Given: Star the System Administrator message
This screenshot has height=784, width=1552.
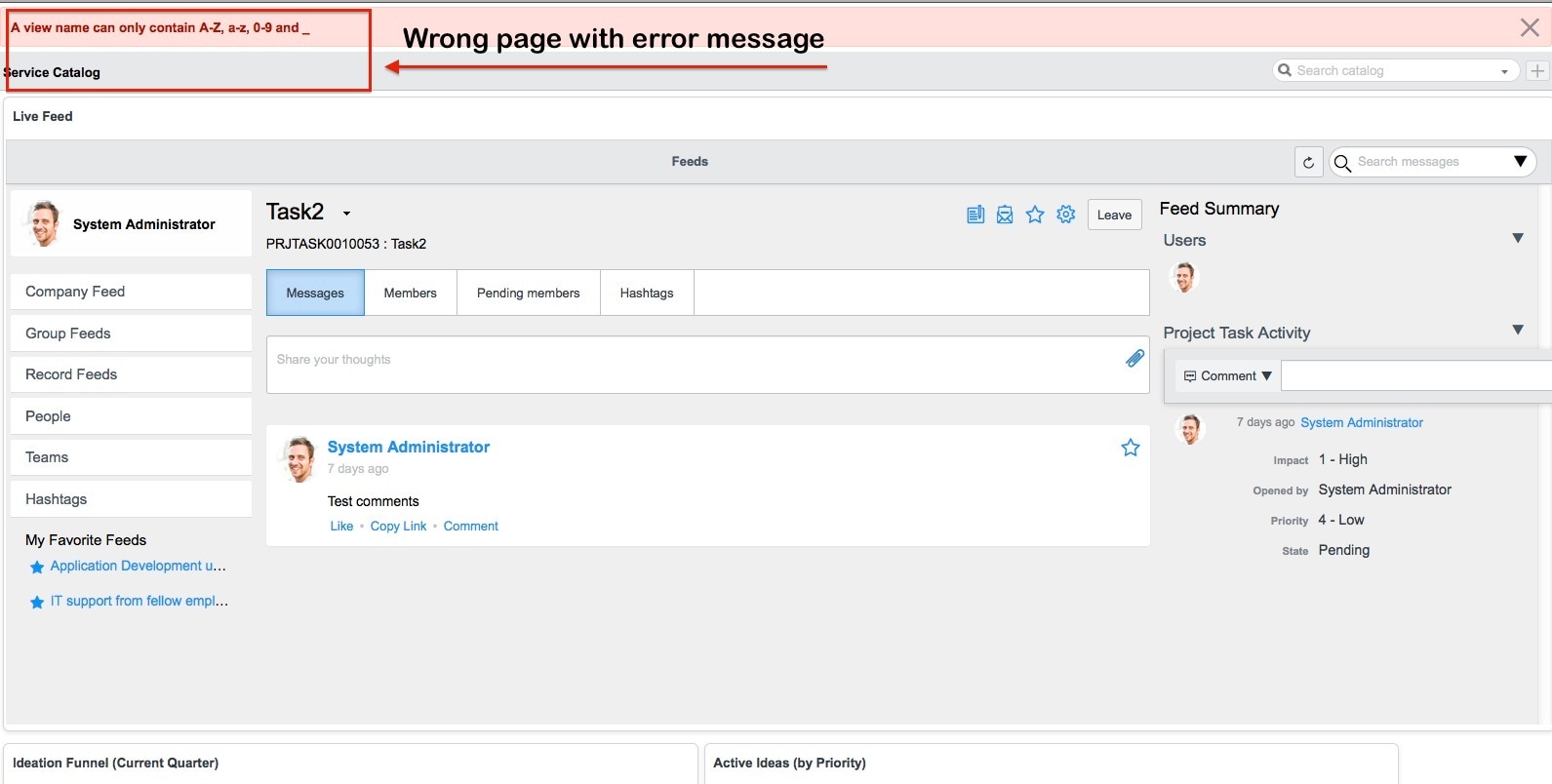Looking at the screenshot, I should pyautogui.click(x=1131, y=448).
